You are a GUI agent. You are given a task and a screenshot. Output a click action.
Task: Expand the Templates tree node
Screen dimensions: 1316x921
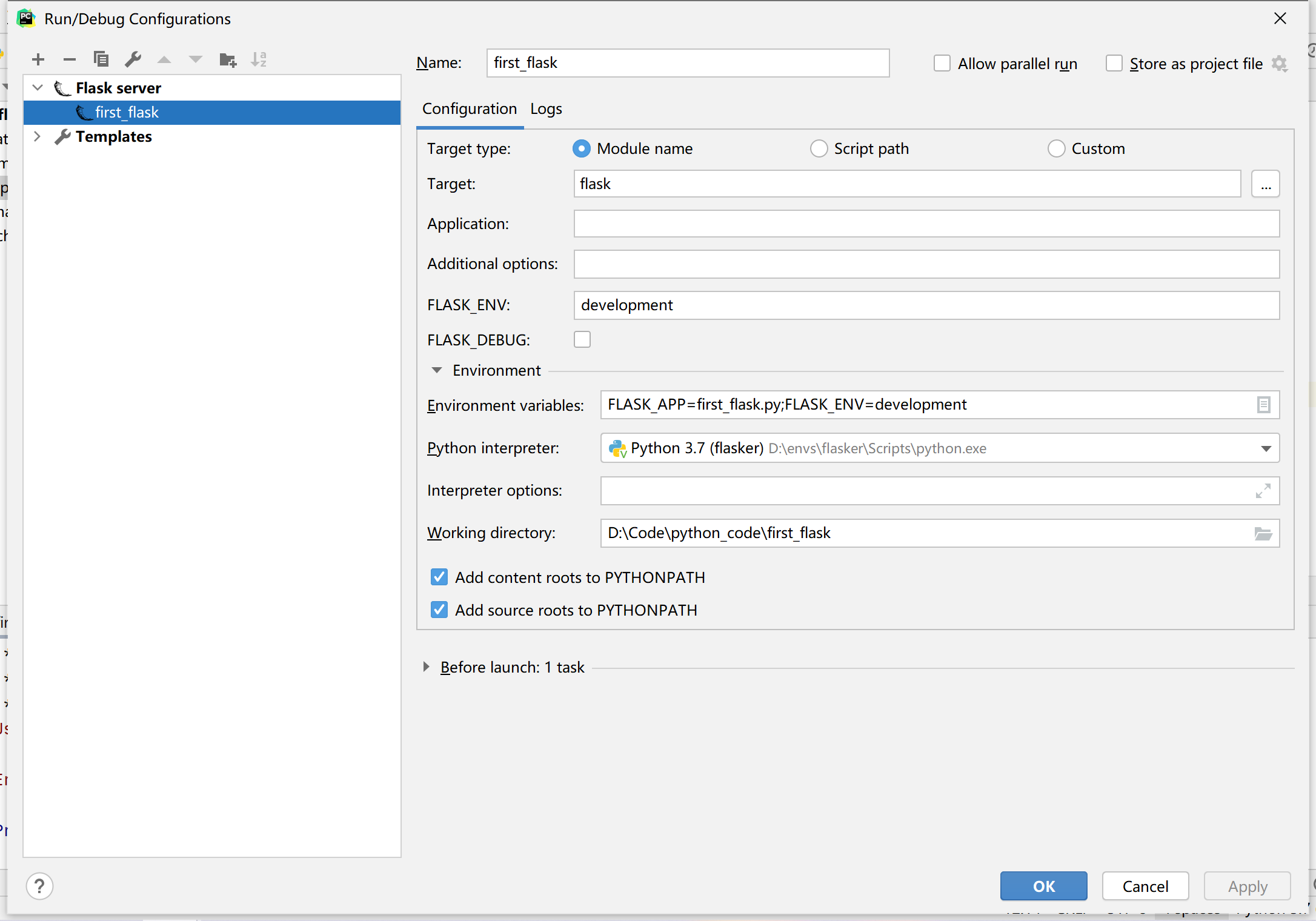[38, 136]
